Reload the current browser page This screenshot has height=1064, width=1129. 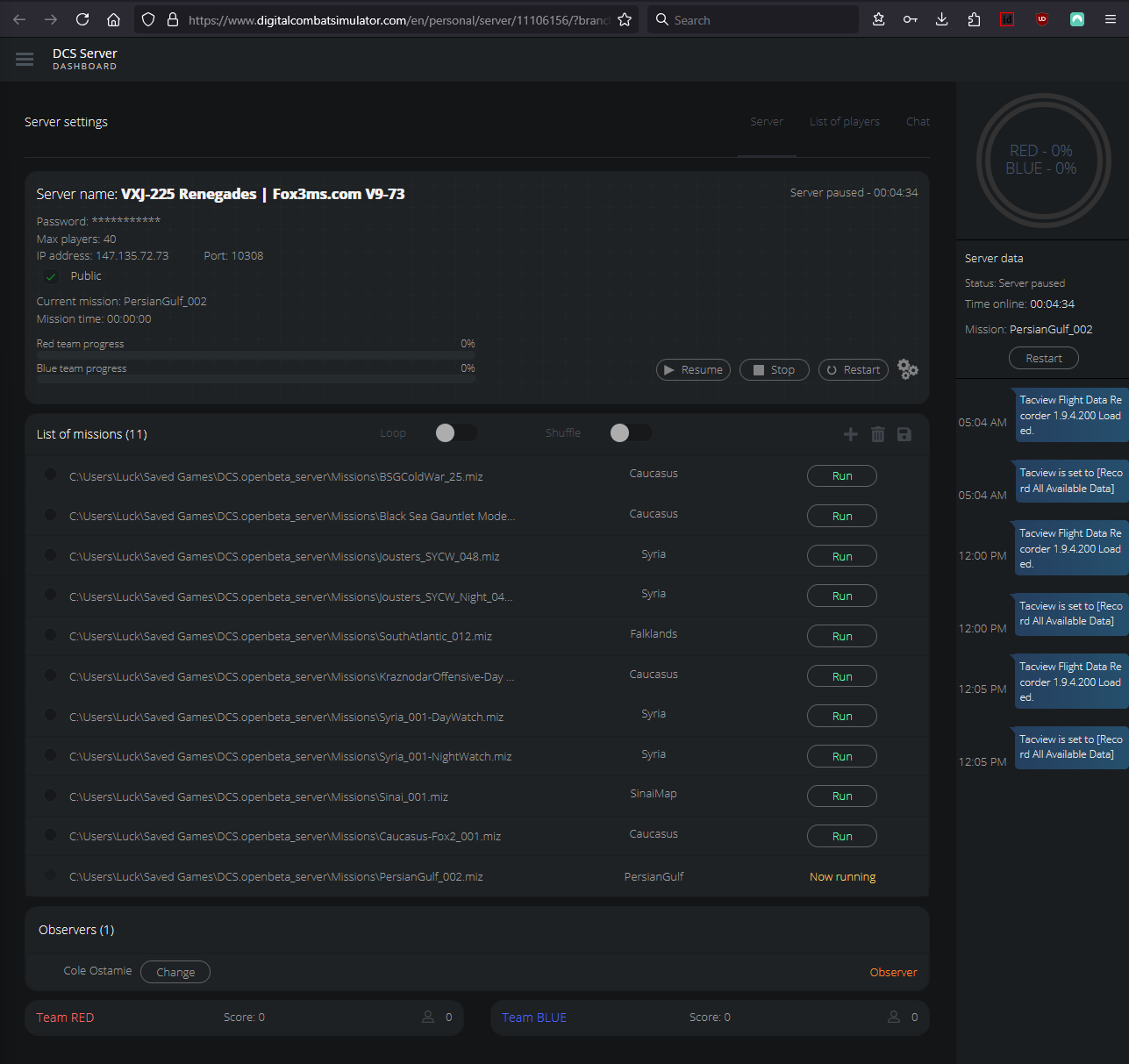tap(82, 19)
